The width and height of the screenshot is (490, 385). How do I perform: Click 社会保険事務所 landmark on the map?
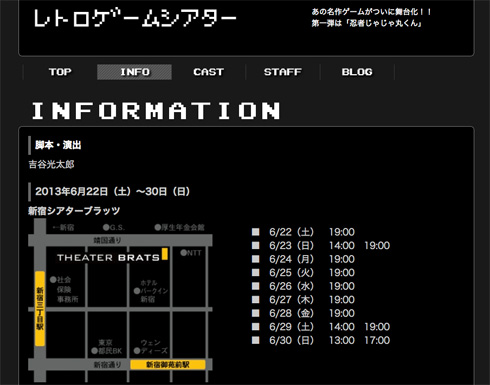[65, 289]
